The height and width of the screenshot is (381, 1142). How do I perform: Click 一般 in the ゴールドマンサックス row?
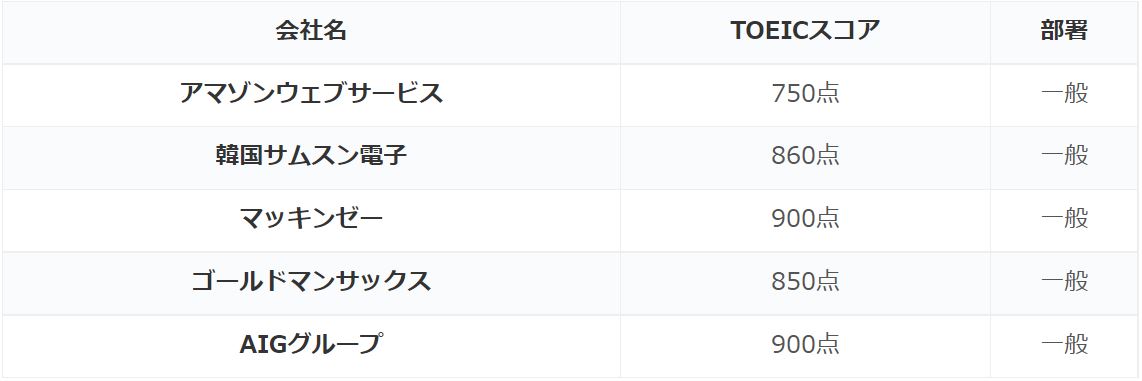pyautogui.click(x=1064, y=282)
